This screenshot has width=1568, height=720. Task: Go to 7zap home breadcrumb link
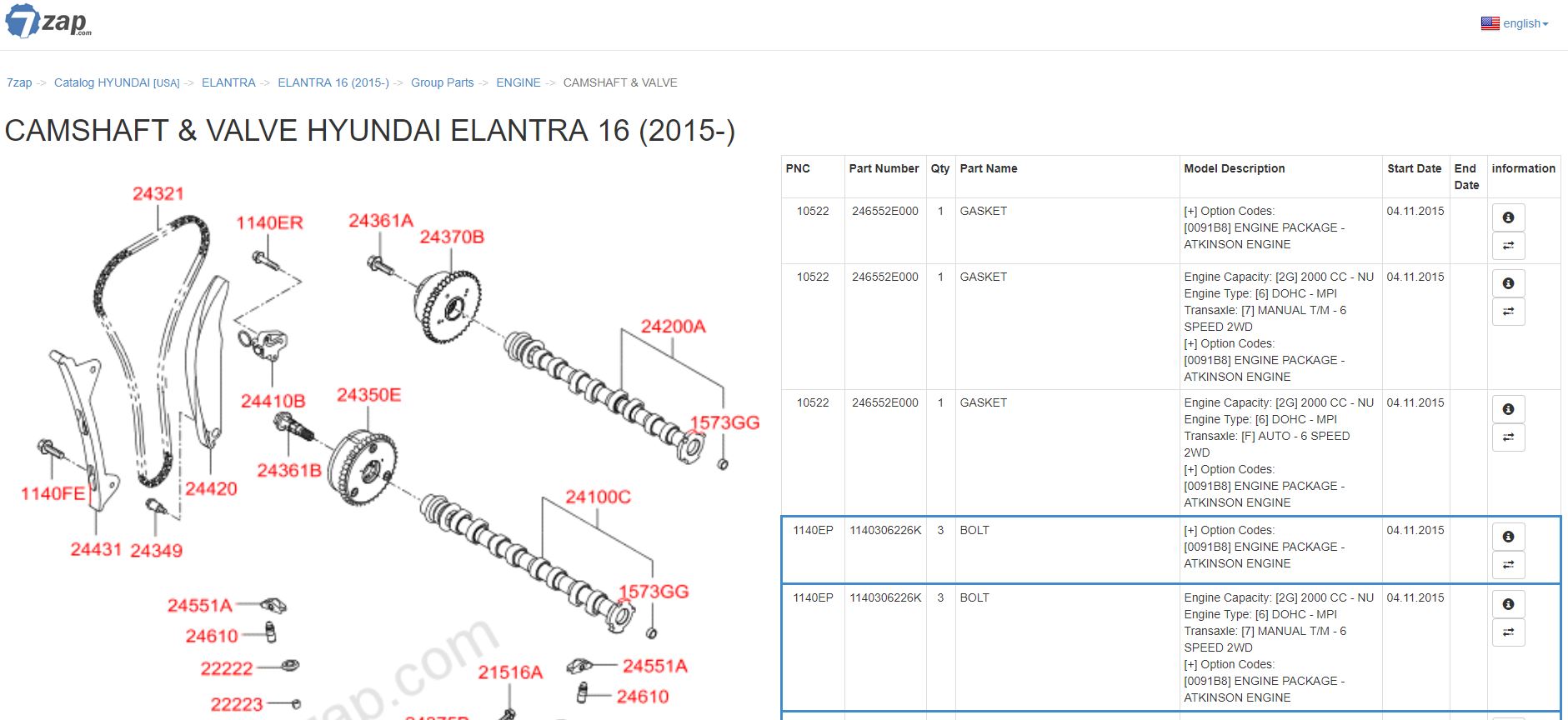[19, 82]
